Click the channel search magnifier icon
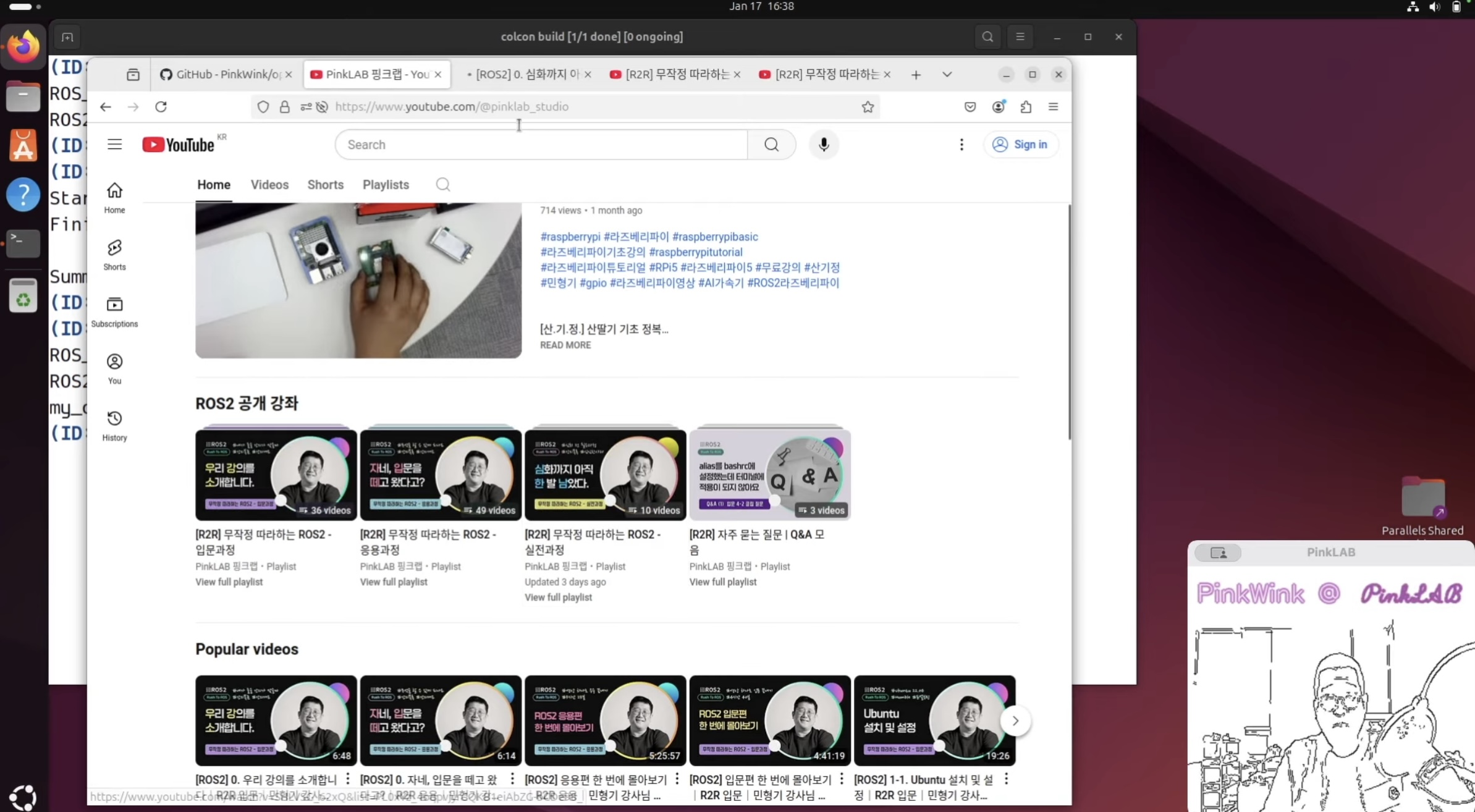 442,185
